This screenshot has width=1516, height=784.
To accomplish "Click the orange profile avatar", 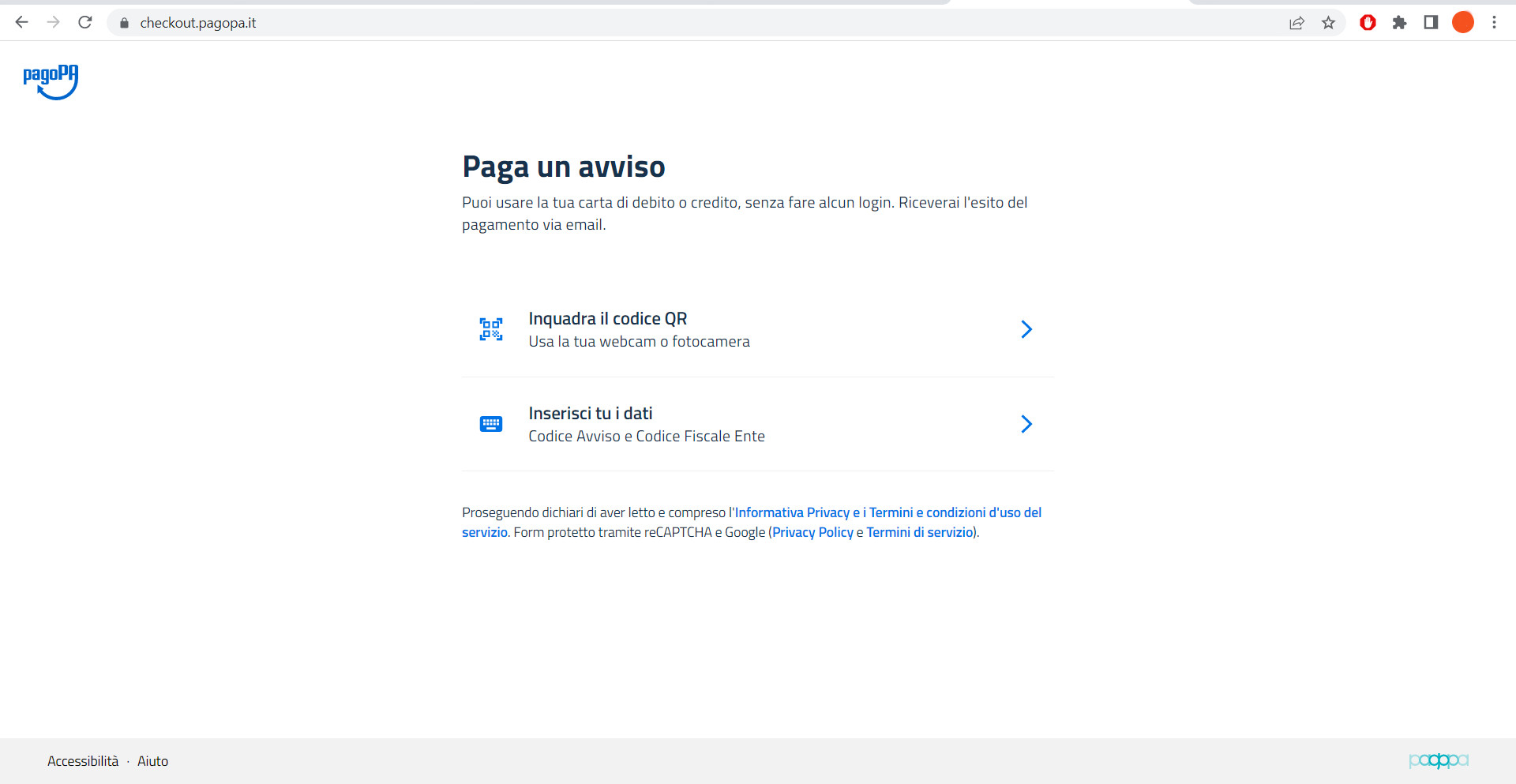I will tap(1462, 23).
